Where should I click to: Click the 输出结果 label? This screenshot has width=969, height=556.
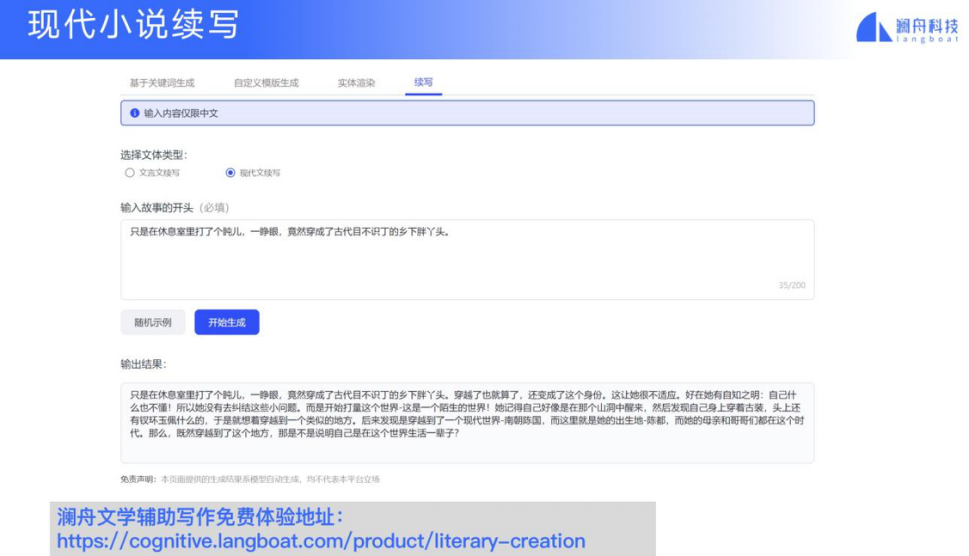(x=143, y=364)
